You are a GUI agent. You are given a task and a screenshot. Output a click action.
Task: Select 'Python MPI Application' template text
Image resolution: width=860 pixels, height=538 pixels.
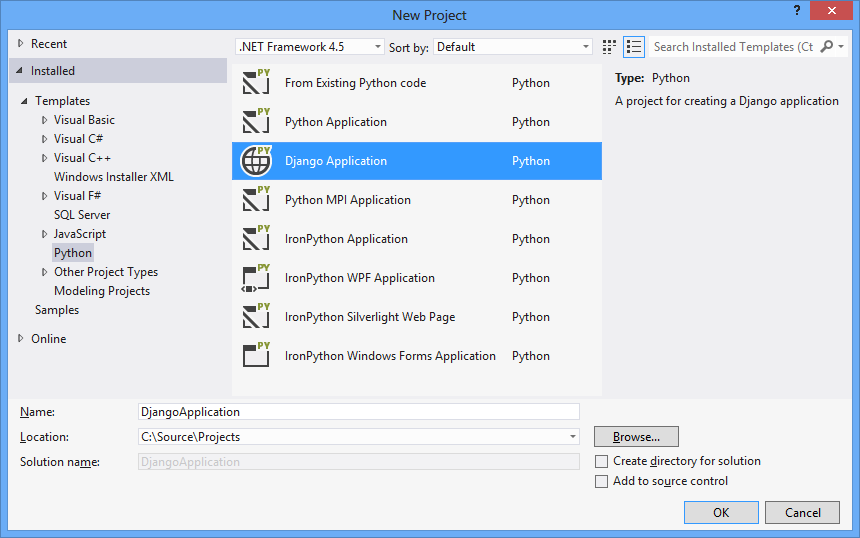tap(348, 200)
